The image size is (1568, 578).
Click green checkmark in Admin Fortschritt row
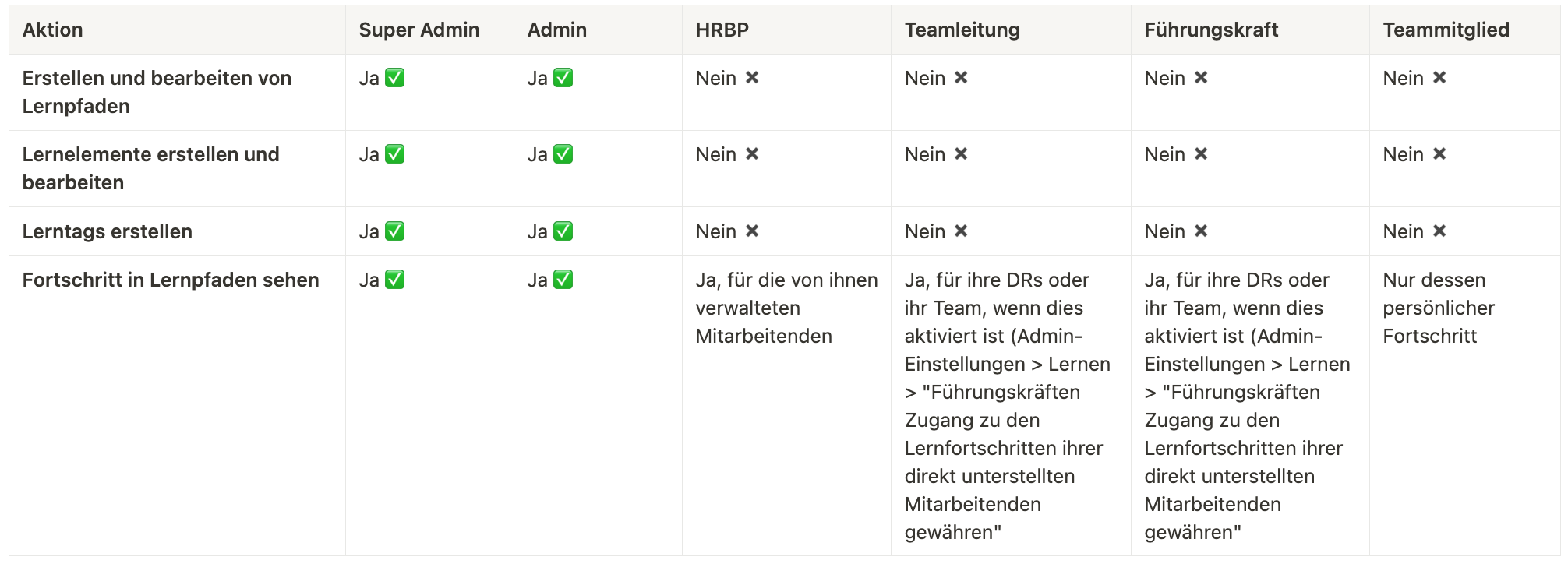point(563,280)
